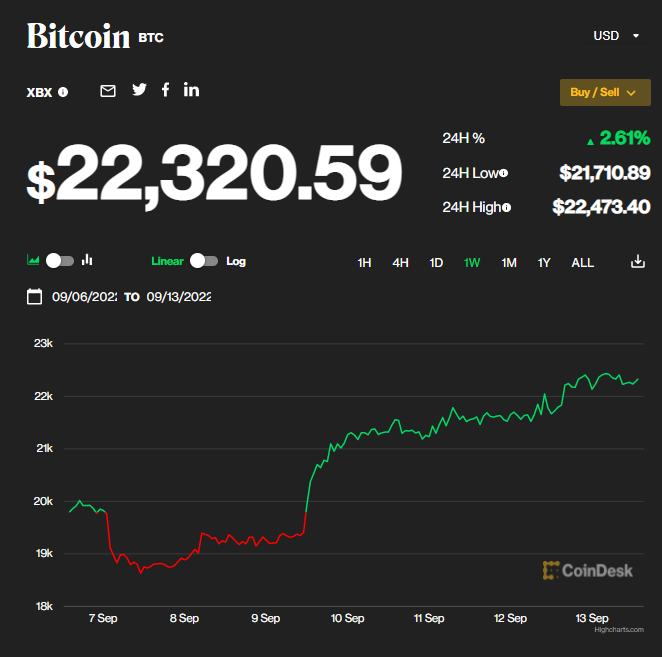Share Bitcoin price via email icon
Viewport: 662px width, 657px height.
coord(108,91)
